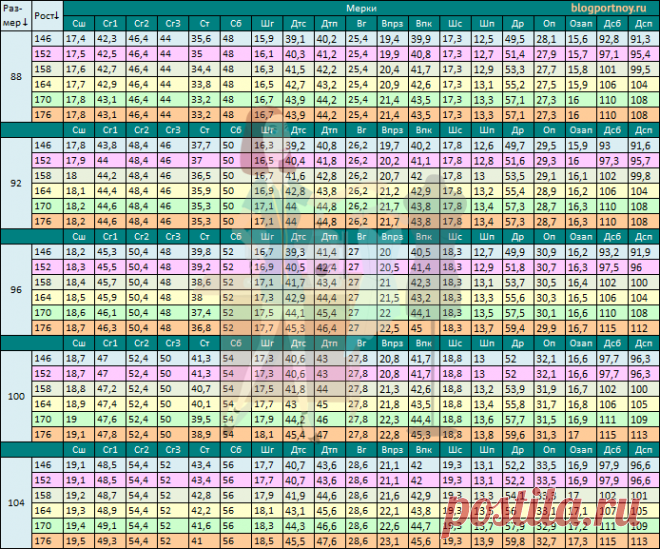The width and height of the screenshot is (660, 549).
Task: Click Сш value 19,5 in size 104 row 176
Action: (79, 541)
